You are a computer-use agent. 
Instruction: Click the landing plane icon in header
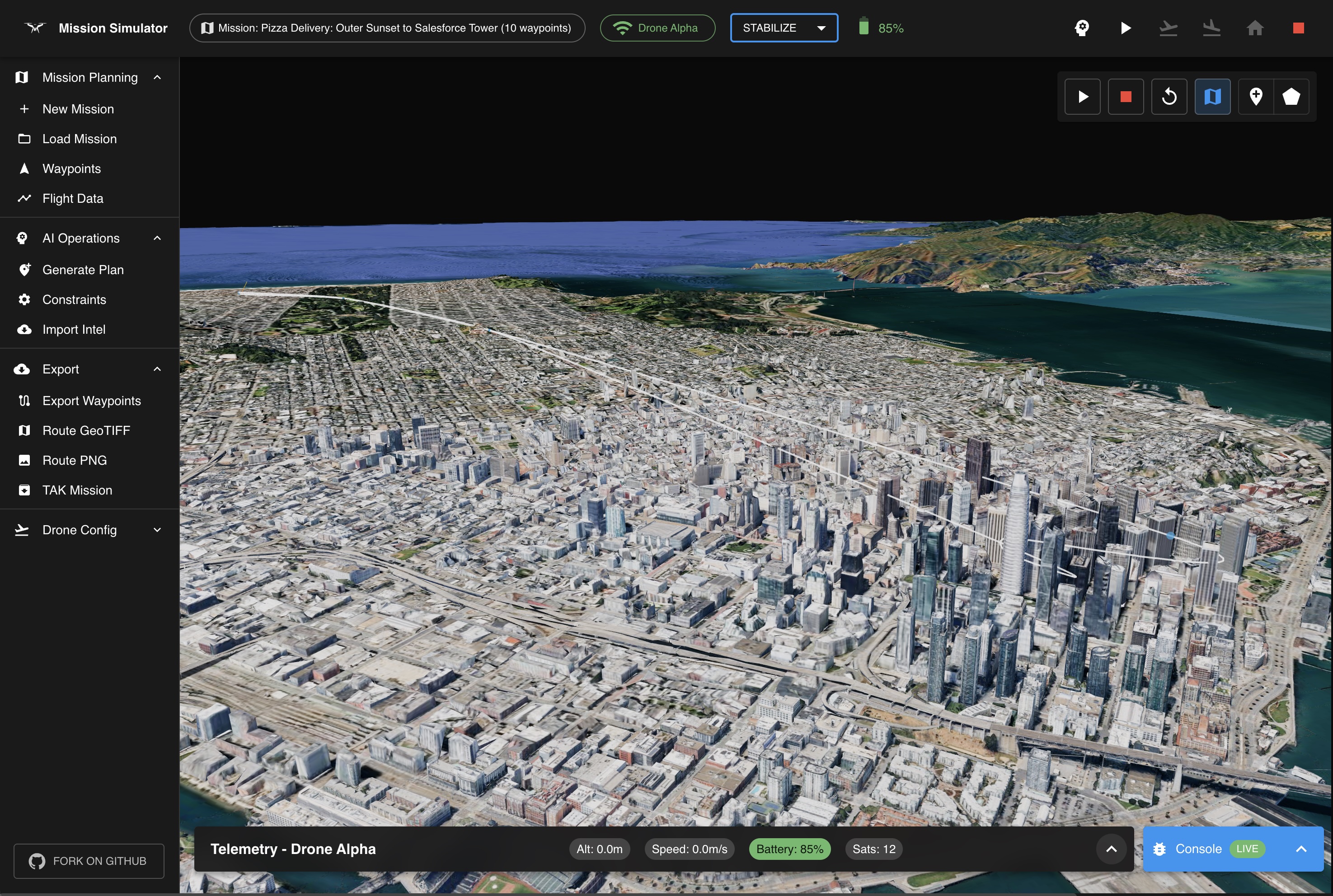coord(1211,28)
